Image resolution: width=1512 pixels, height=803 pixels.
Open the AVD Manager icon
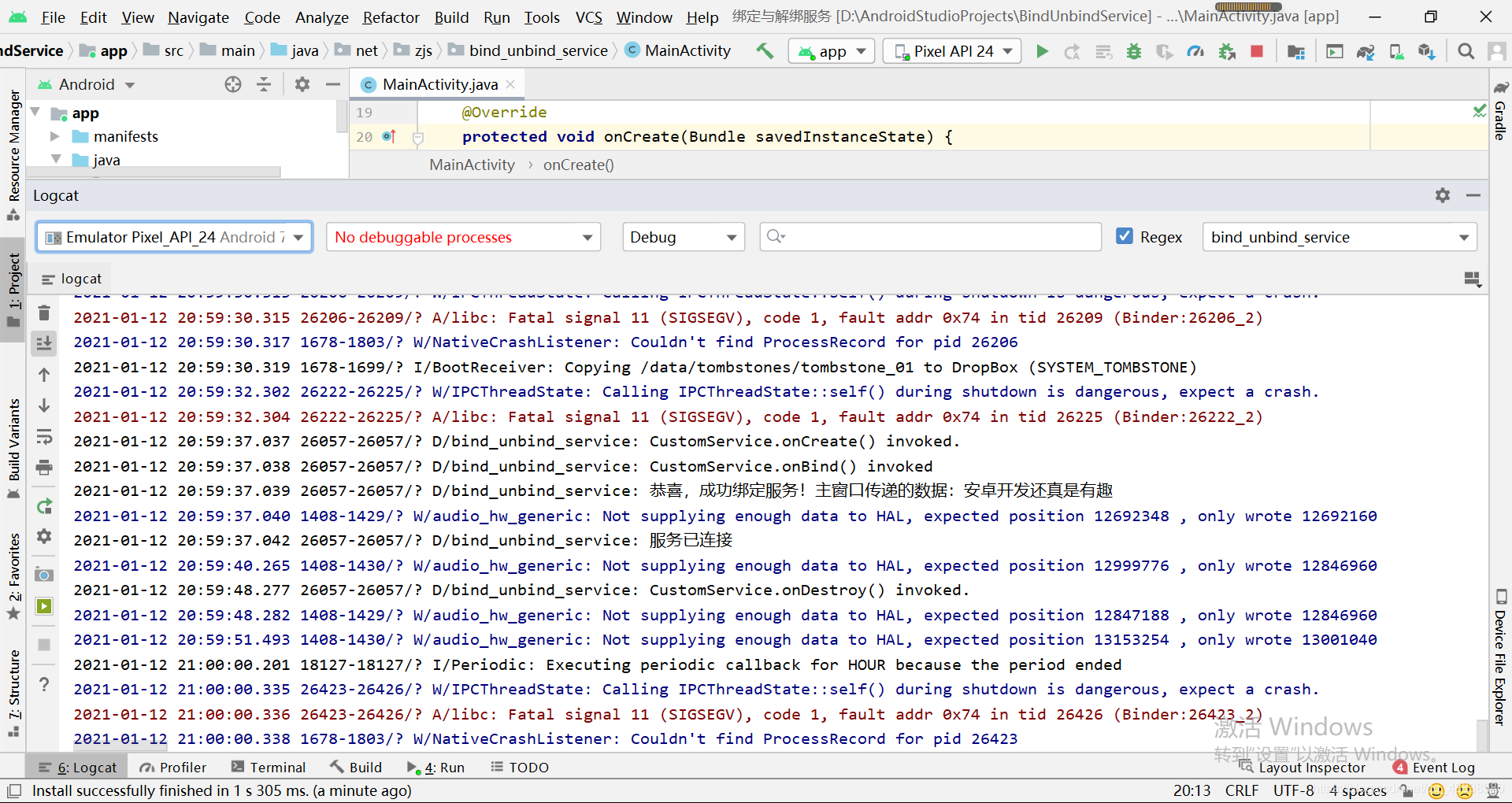(x=1396, y=51)
